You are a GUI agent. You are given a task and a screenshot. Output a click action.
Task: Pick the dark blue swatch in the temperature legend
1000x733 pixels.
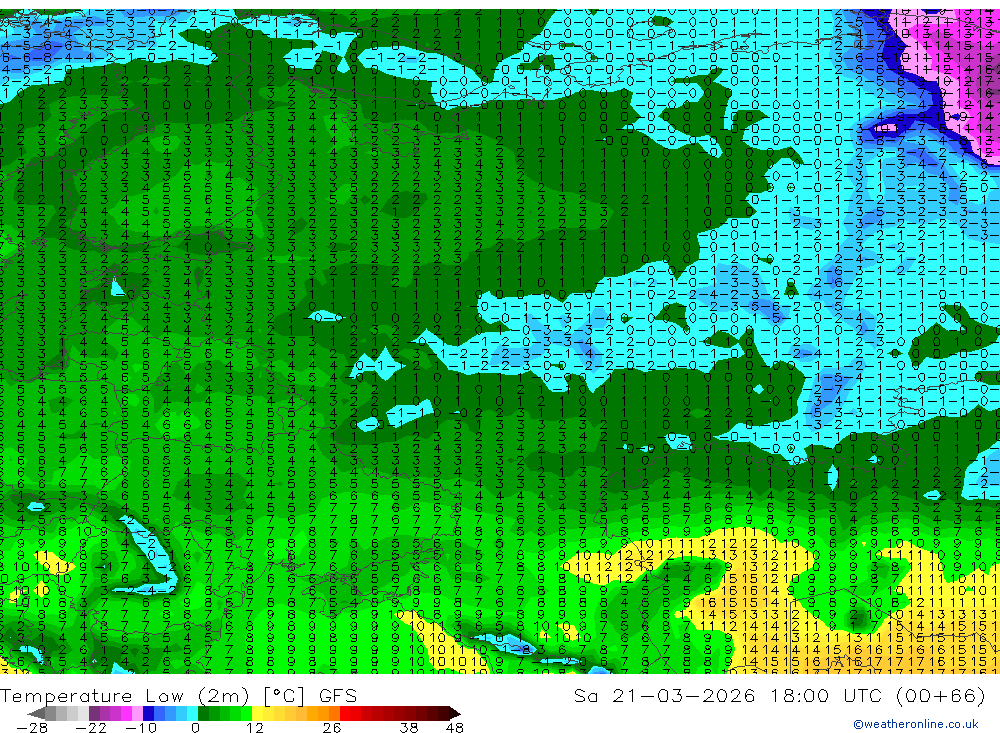click(x=149, y=714)
